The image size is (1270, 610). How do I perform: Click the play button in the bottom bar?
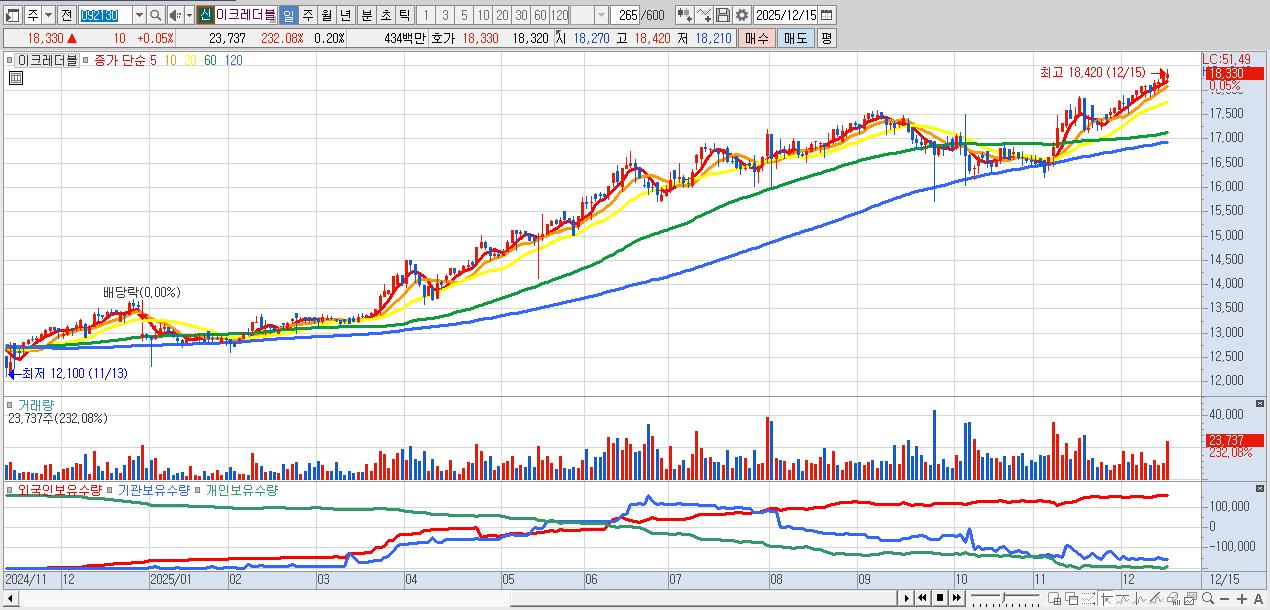pos(907,598)
